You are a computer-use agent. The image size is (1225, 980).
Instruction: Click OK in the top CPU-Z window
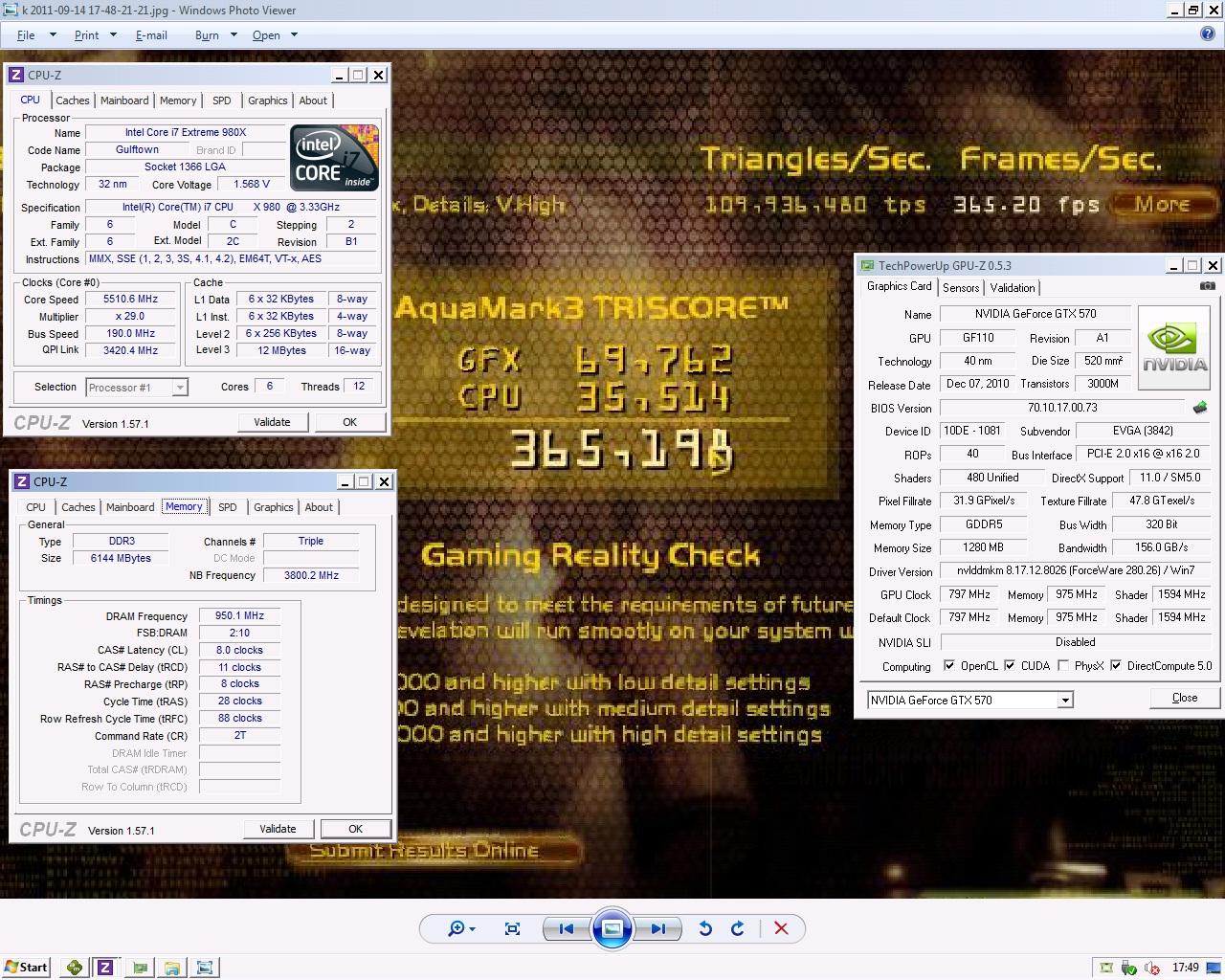[x=349, y=422]
